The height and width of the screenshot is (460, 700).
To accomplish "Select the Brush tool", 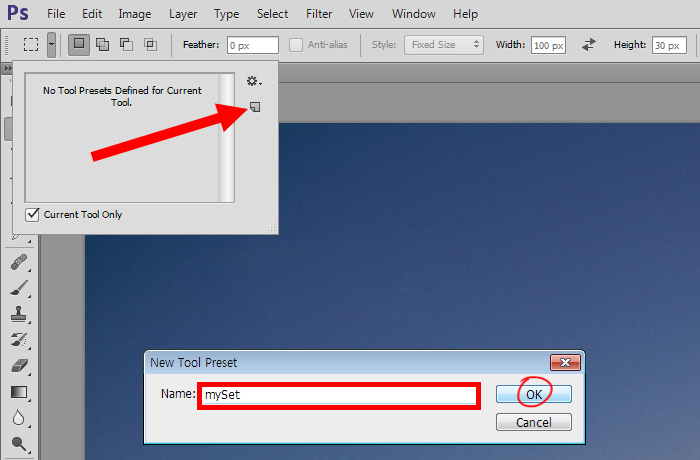I will tap(19, 288).
